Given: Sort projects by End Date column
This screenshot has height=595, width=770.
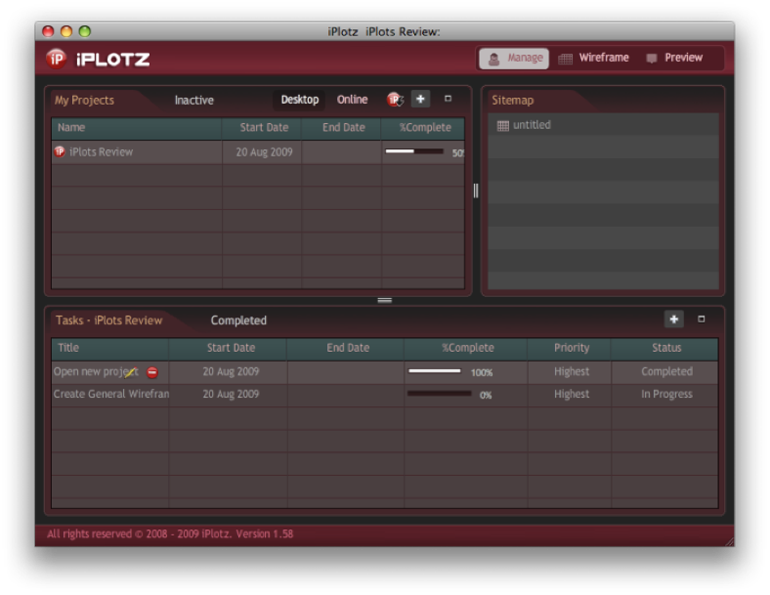Looking at the screenshot, I should coord(341,128).
